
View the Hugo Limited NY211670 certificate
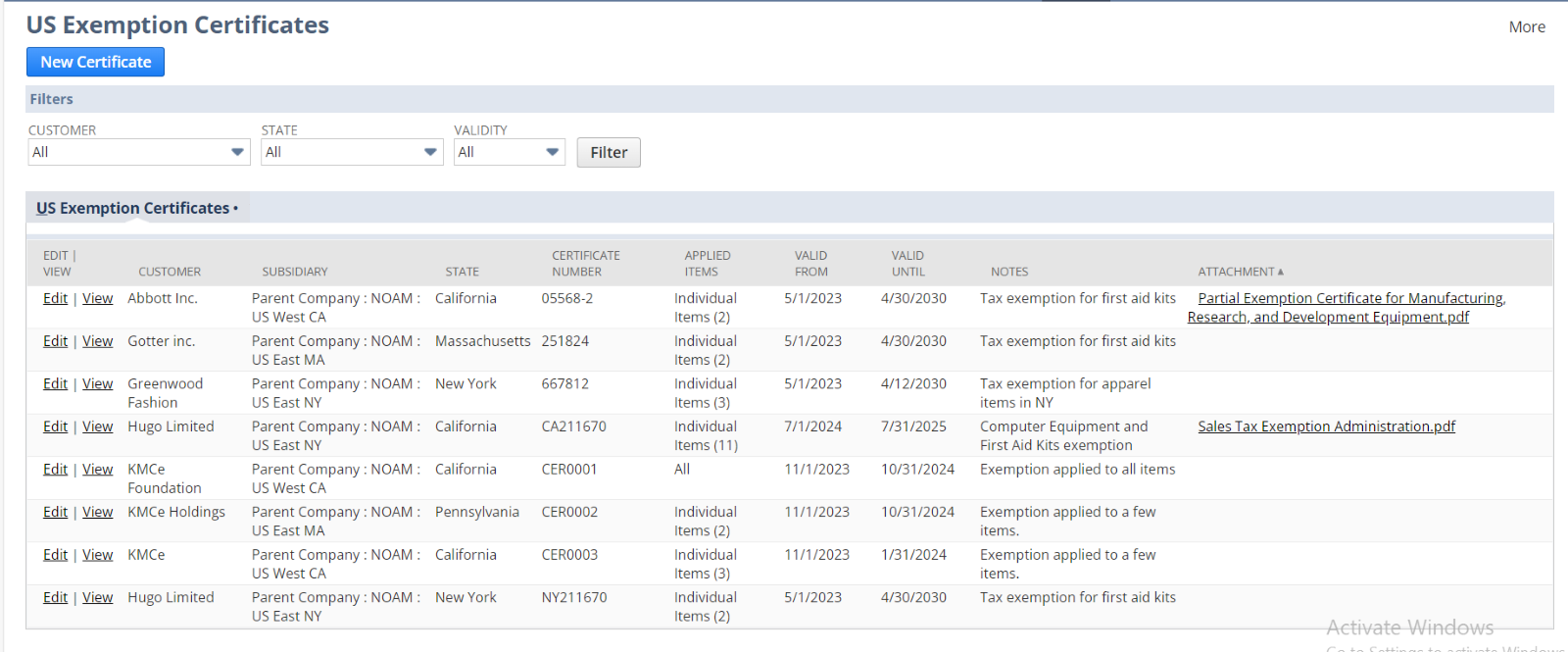coord(97,597)
